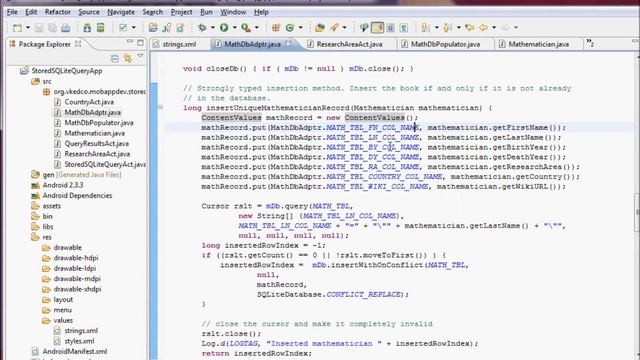Close the MathDbAdptr.java editor tab

tap(288, 44)
